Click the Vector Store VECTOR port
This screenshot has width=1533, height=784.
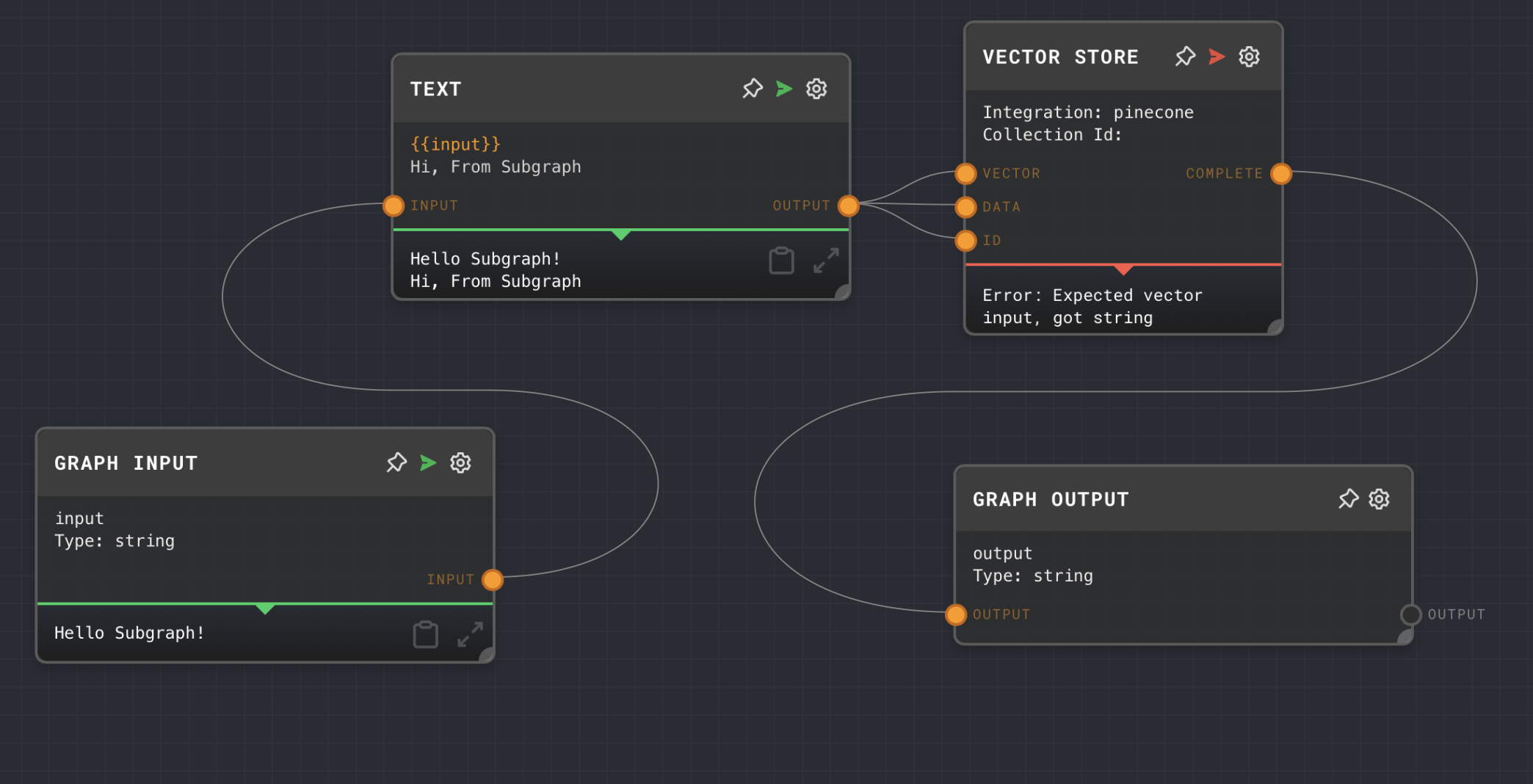point(965,174)
